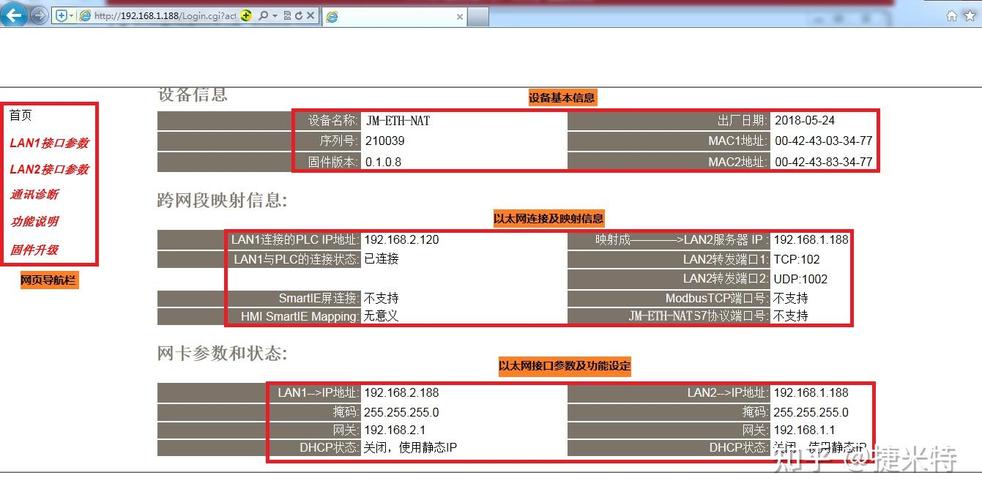The width and height of the screenshot is (982, 500).
Task: Go to 首页 in the navigation sidebar
Action: click(21, 116)
